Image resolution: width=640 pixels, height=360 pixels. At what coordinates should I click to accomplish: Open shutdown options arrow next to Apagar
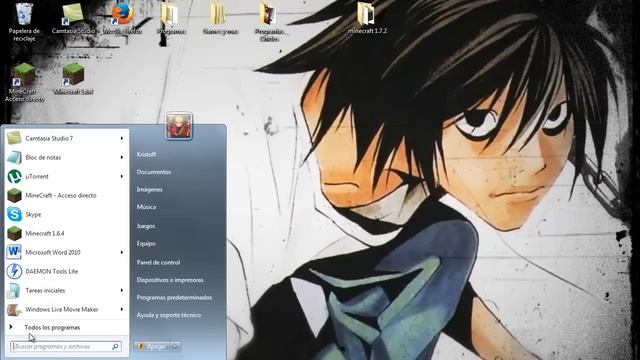(x=176, y=347)
